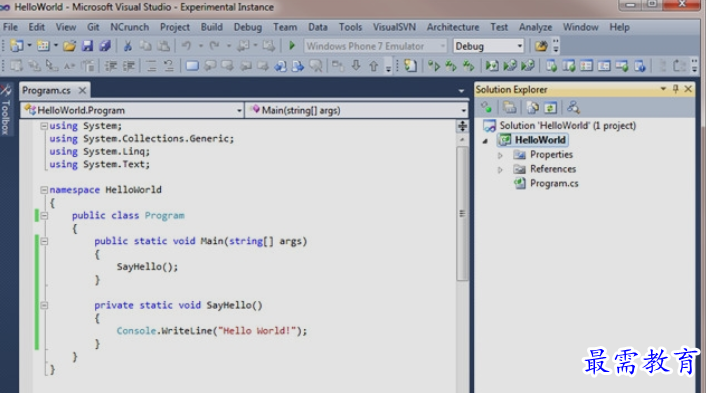The width and height of the screenshot is (706, 393).
Task: Open the NCrunch menu
Action: [x=130, y=27]
